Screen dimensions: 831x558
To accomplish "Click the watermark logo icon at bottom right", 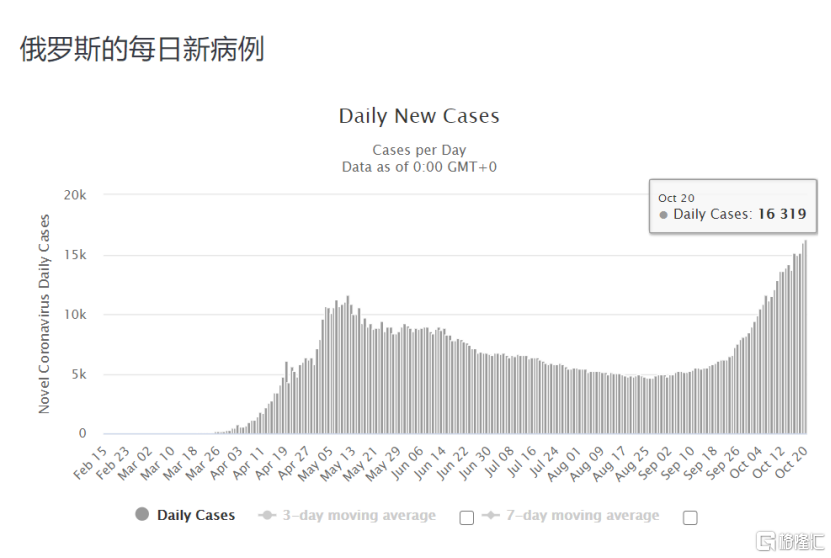I will (x=766, y=541).
